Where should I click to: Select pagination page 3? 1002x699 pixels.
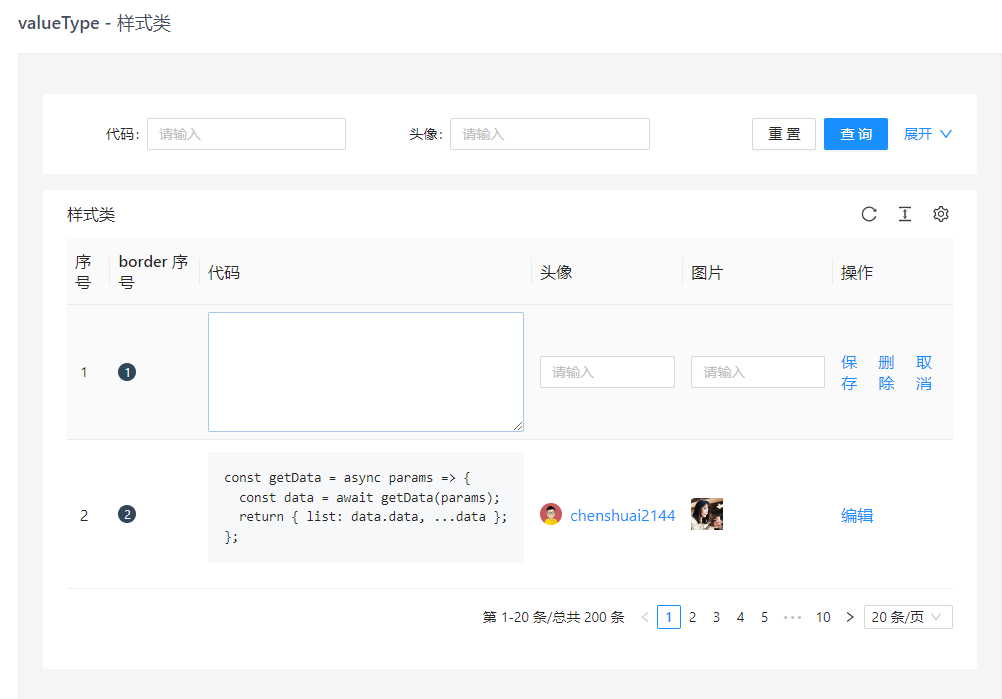716,617
